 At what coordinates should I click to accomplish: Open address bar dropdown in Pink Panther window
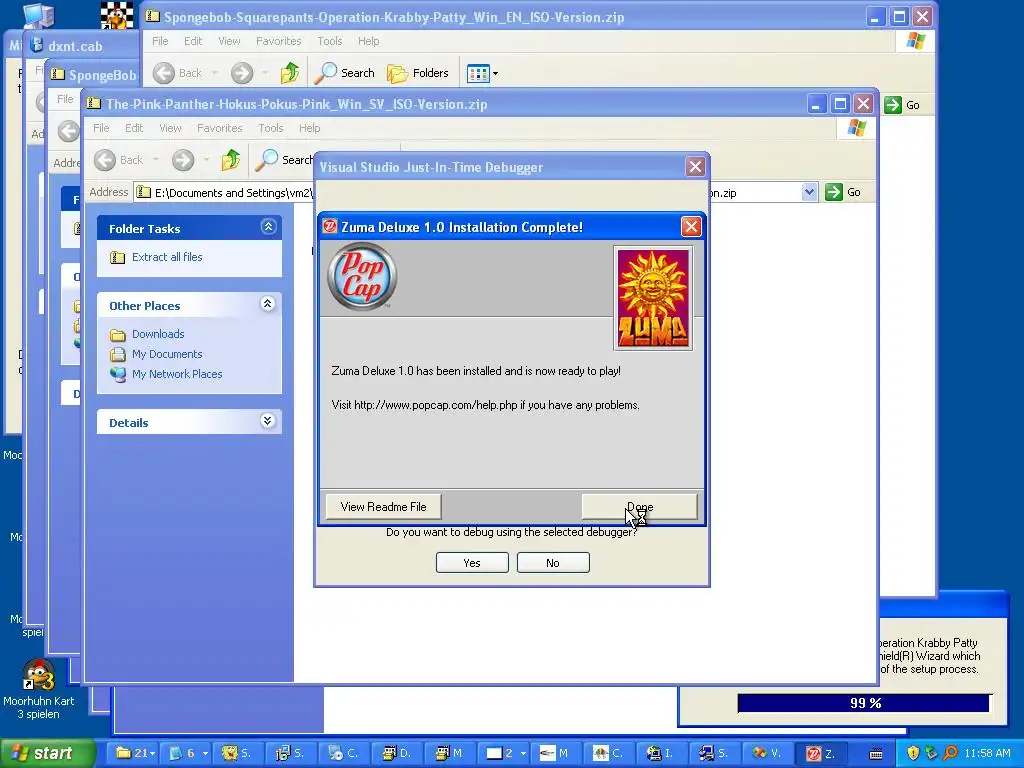coord(809,192)
